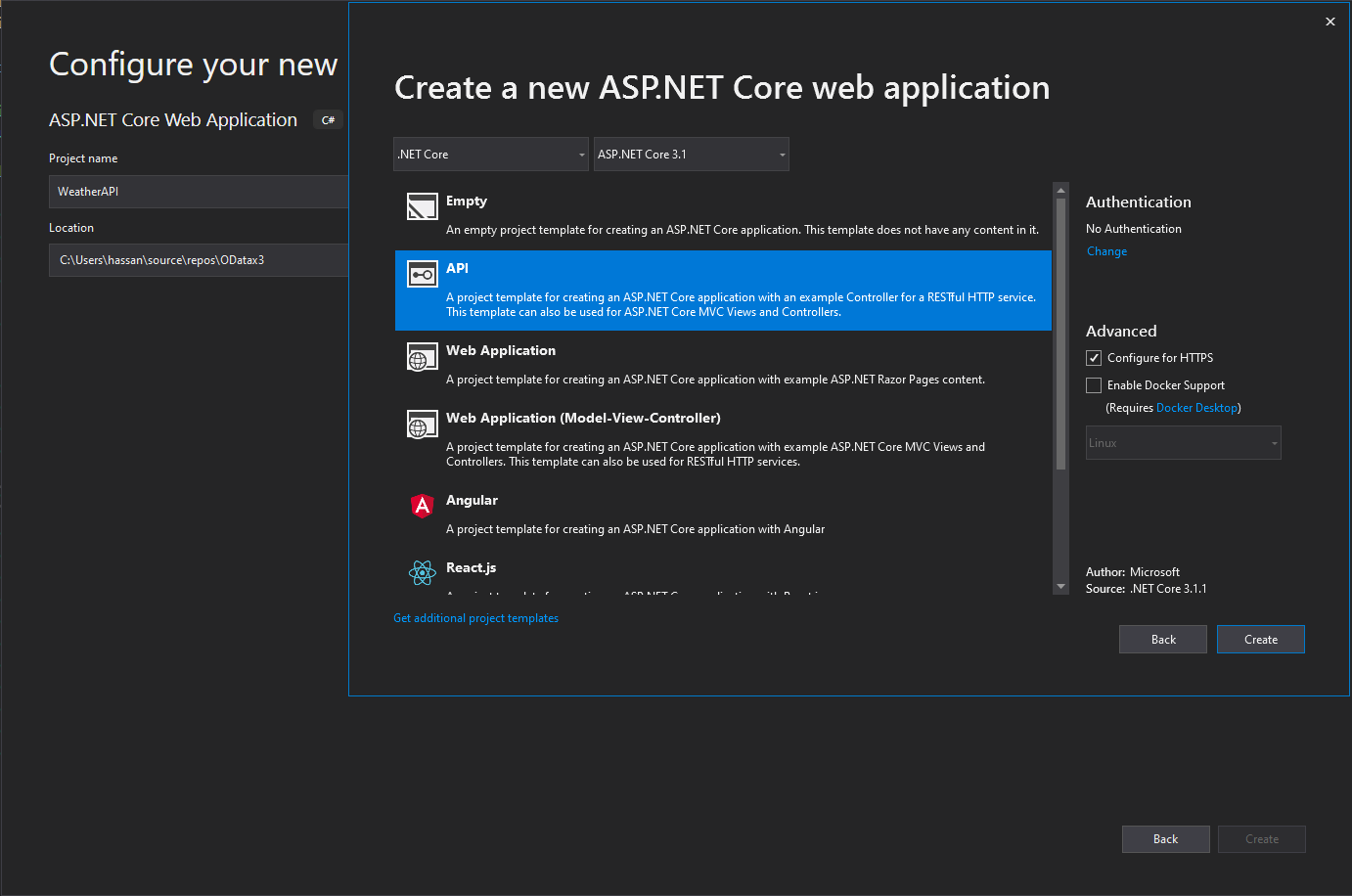Pick the Web Application template title
1352x896 pixels.
[501, 350]
